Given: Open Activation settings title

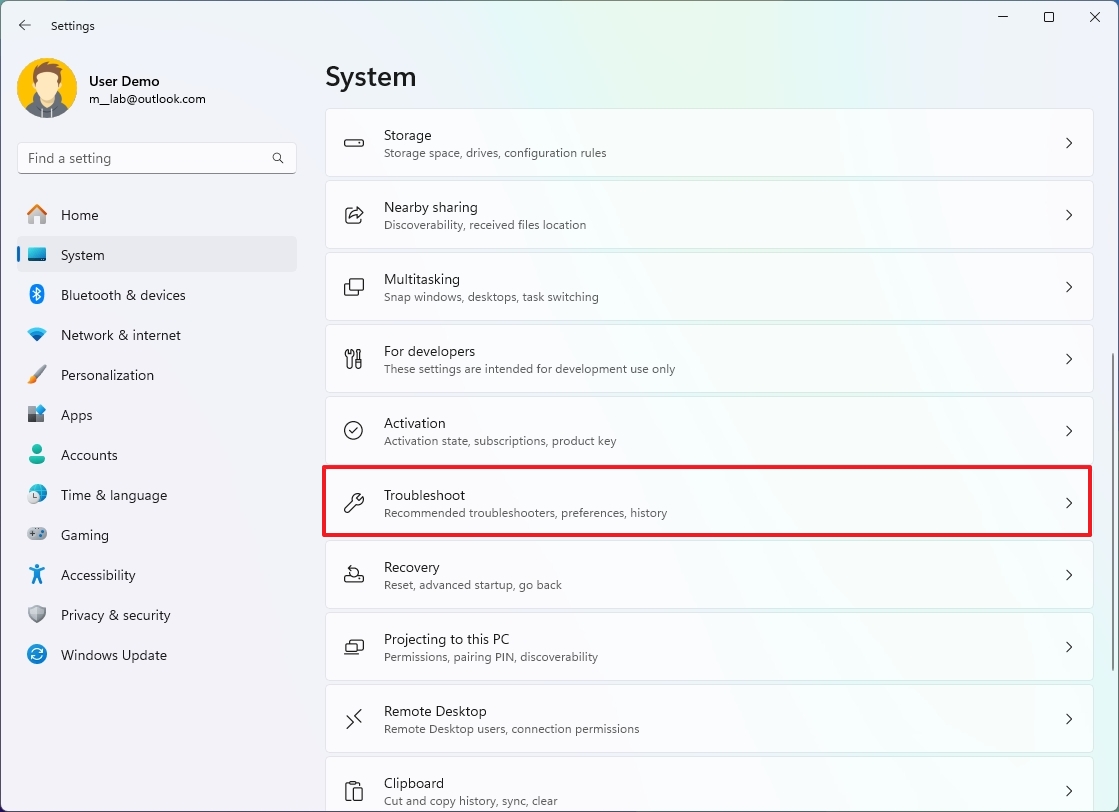Looking at the screenshot, I should click(415, 423).
